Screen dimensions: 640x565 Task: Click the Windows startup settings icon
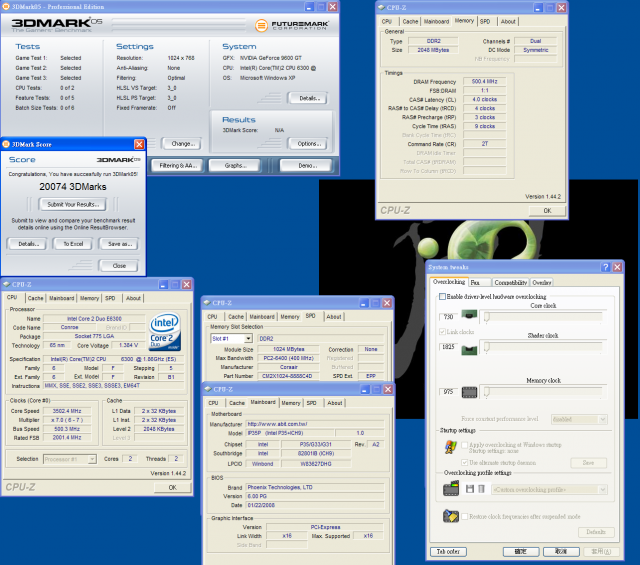tap(451, 447)
